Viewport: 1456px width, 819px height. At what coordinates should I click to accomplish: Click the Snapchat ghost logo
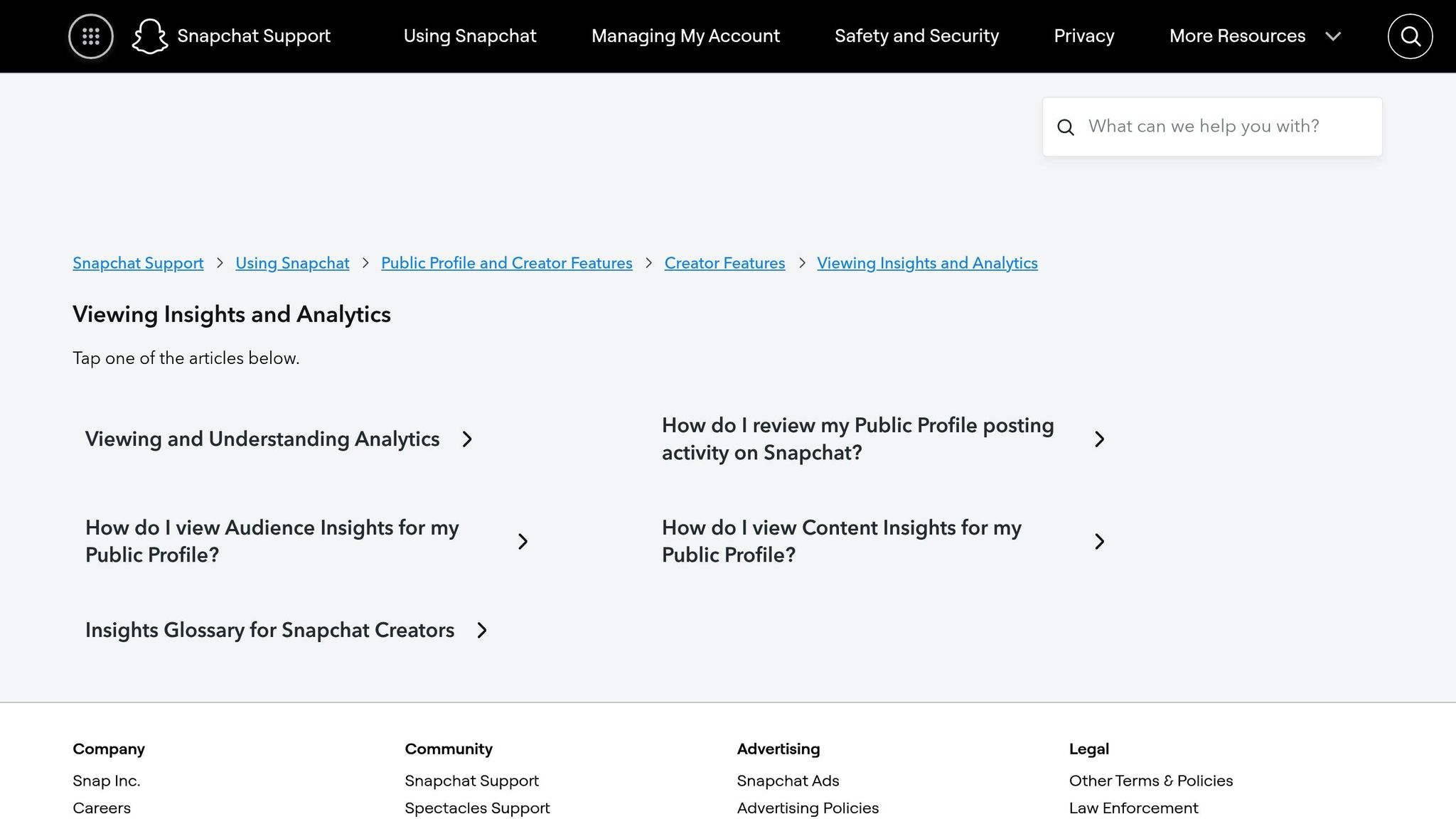[150, 36]
